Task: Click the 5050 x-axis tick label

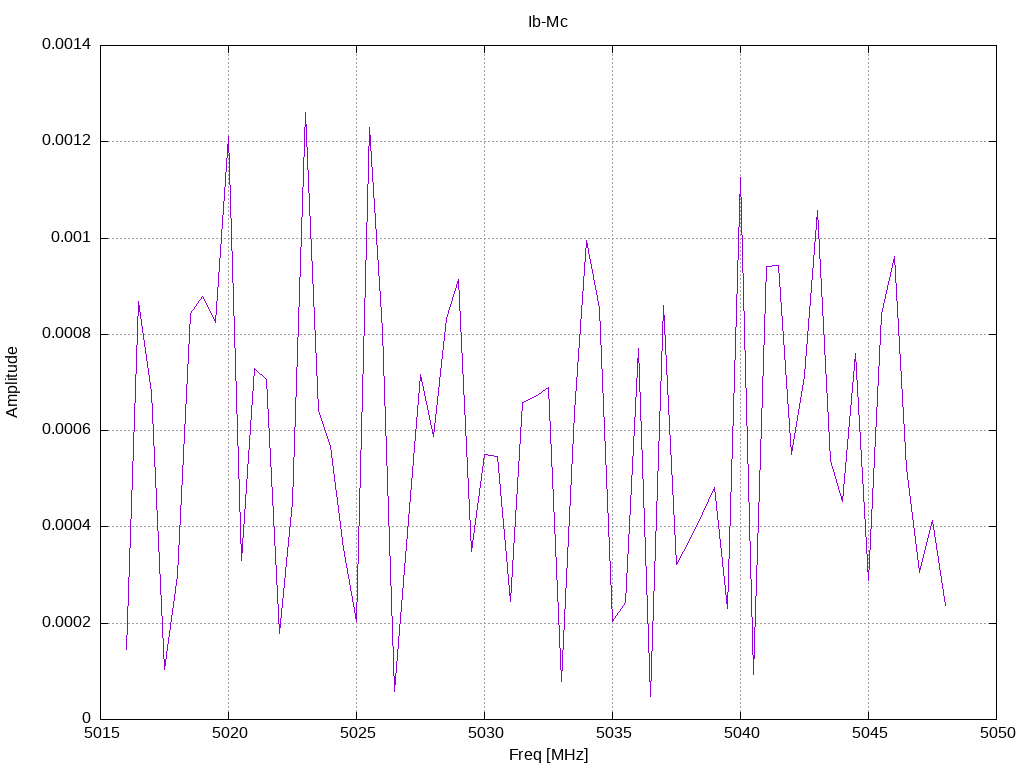Action: click(998, 733)
